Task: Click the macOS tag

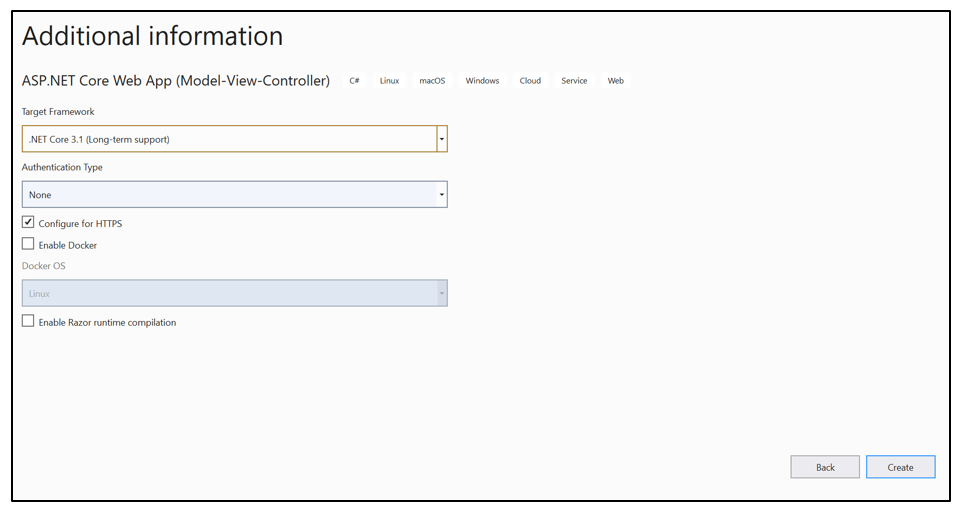Action: point(432,81)
